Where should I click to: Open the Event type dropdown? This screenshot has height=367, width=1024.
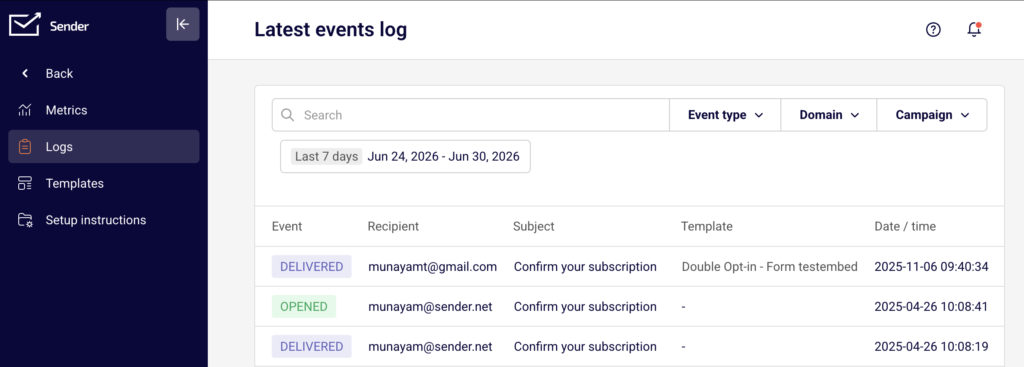(x=725, y=115)
